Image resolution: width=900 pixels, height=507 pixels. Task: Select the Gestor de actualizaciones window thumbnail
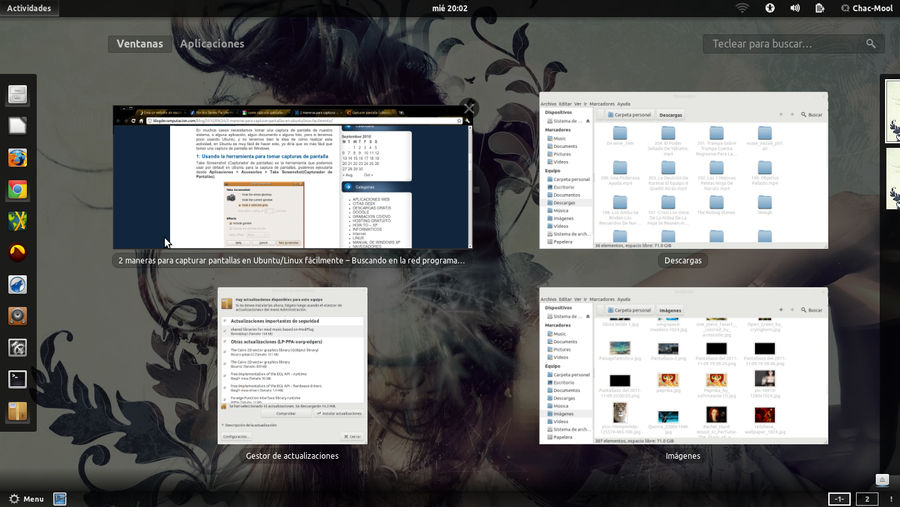coord(292,365)
